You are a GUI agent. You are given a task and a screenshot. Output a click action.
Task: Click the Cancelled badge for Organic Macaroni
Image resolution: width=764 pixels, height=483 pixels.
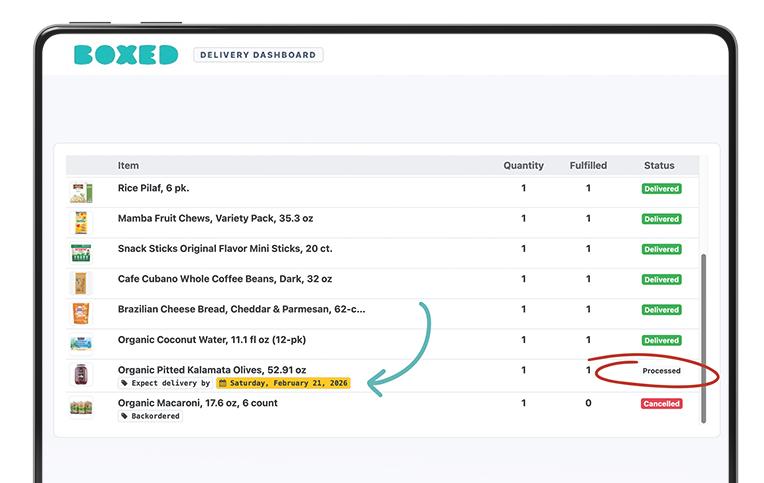pyautogui.click(x=661, y=404)
